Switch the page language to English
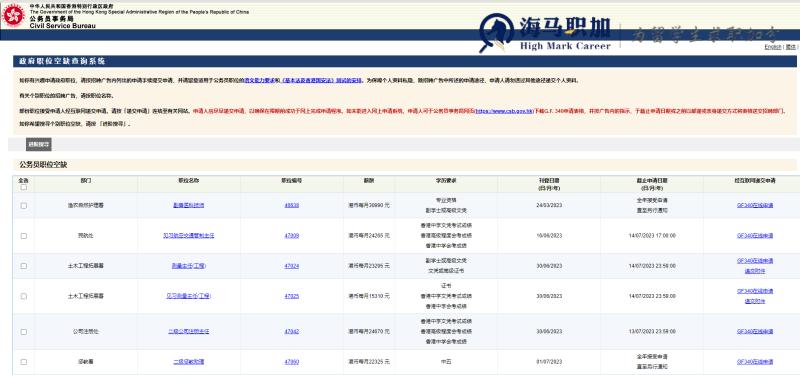 (772, 47)
